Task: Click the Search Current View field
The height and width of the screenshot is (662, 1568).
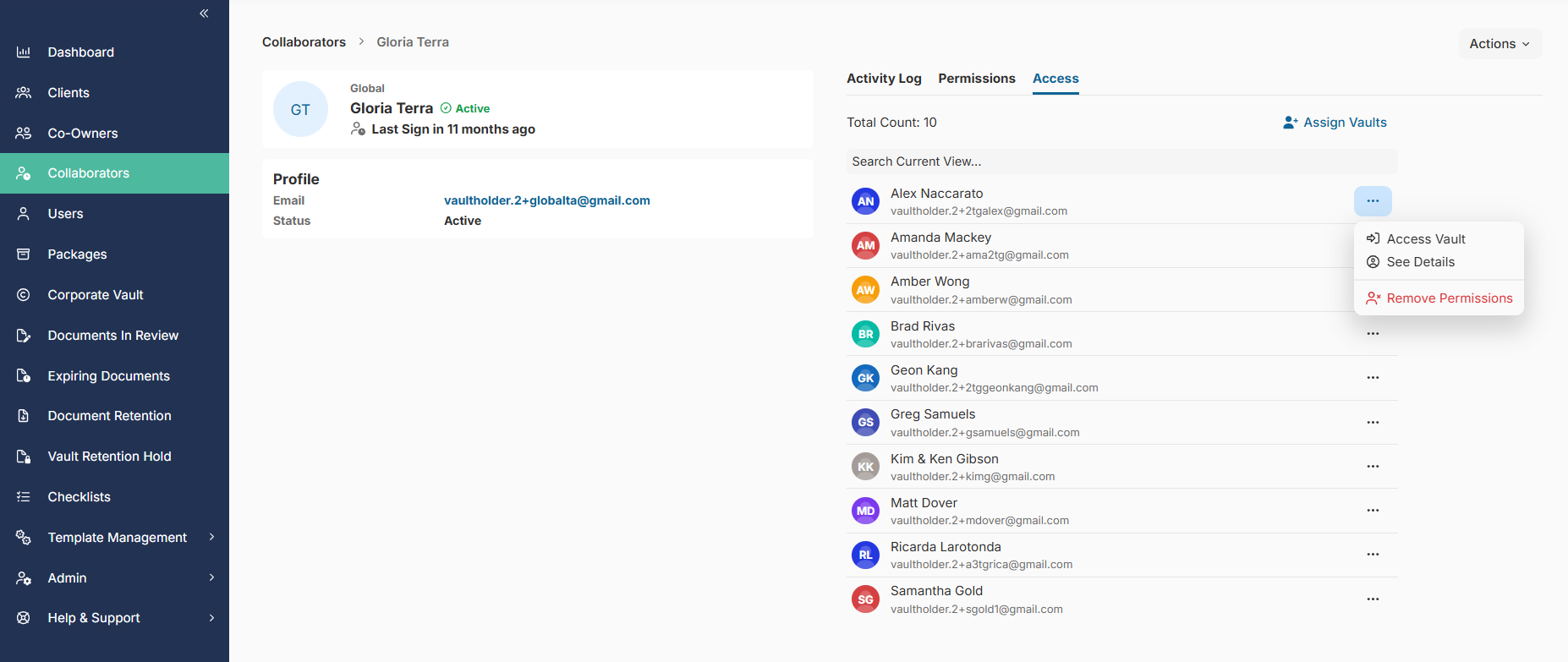Action: [1121, 161]
